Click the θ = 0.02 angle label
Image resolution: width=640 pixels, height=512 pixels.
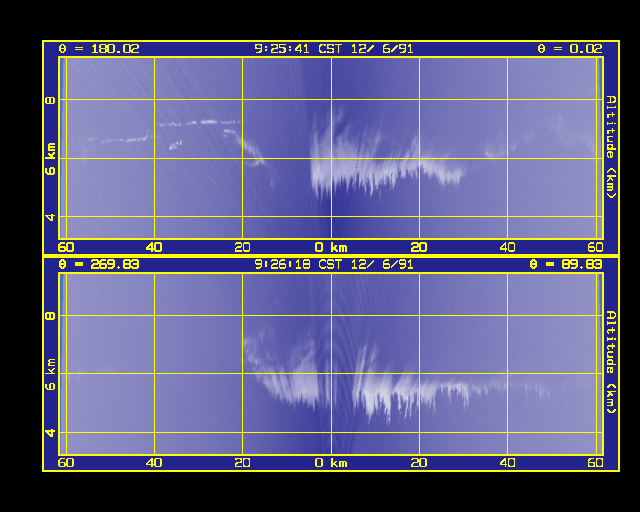pyautogui.click(x=569, y=49)
